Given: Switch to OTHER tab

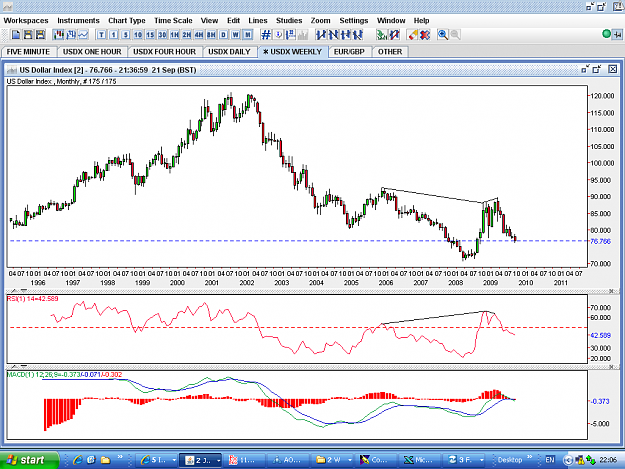Looking at the screenshot, I should [390, 52].
